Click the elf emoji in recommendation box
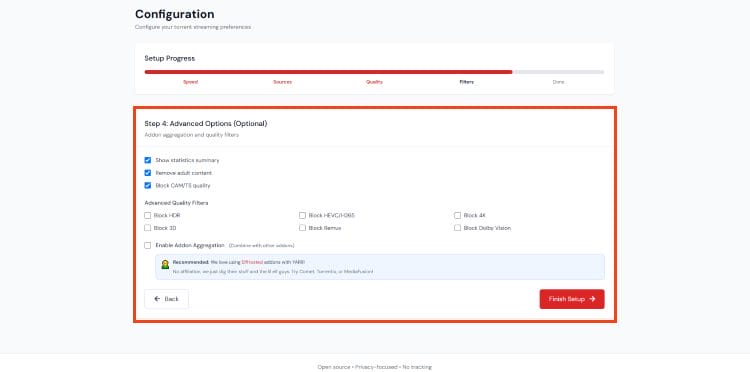This screenshot has width=750, height=372. click(x=165, y=264)
